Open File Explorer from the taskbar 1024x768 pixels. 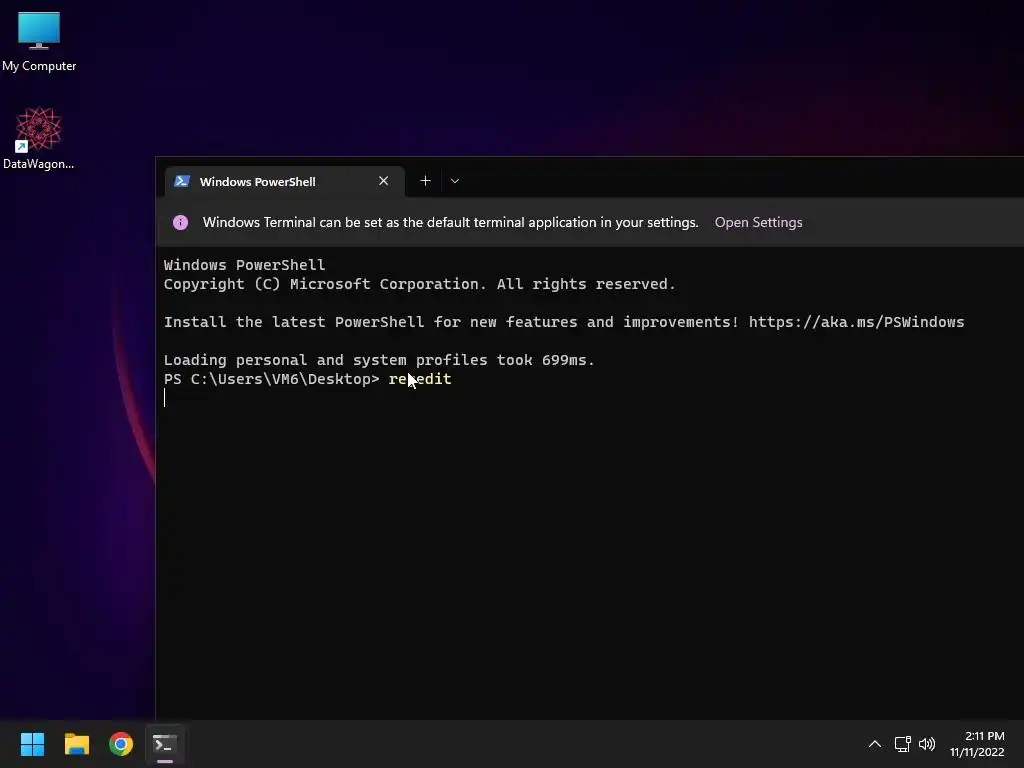pos(76,744)
